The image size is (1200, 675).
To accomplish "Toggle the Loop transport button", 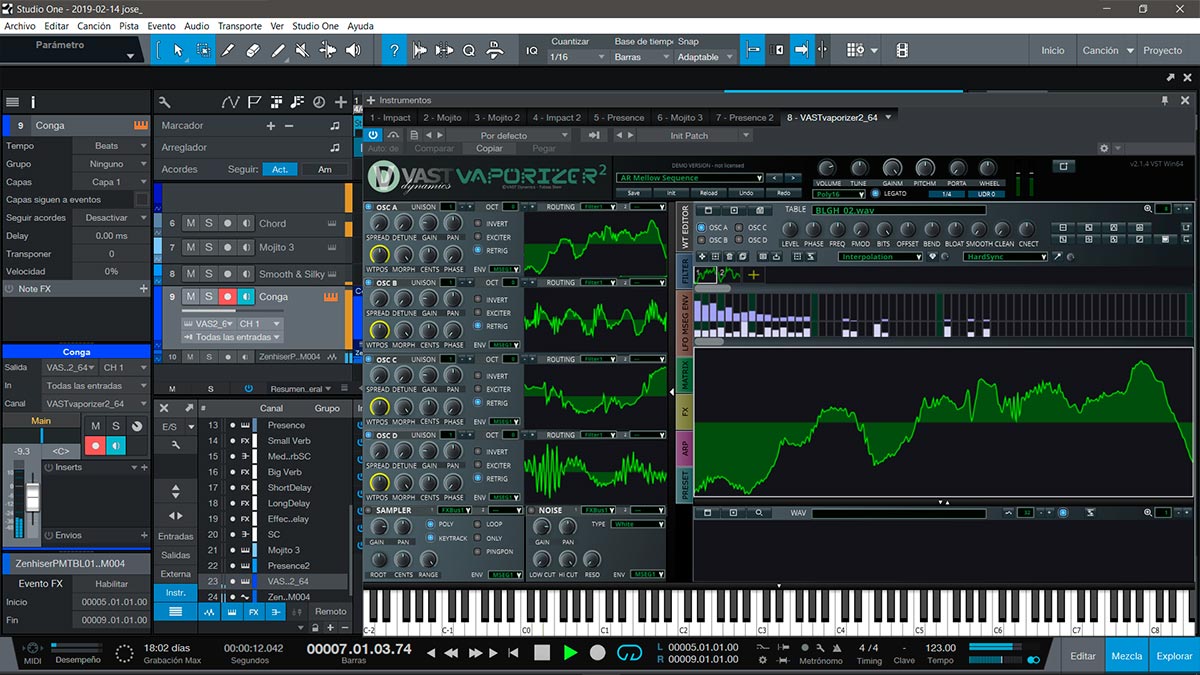I will coord(629,652).
